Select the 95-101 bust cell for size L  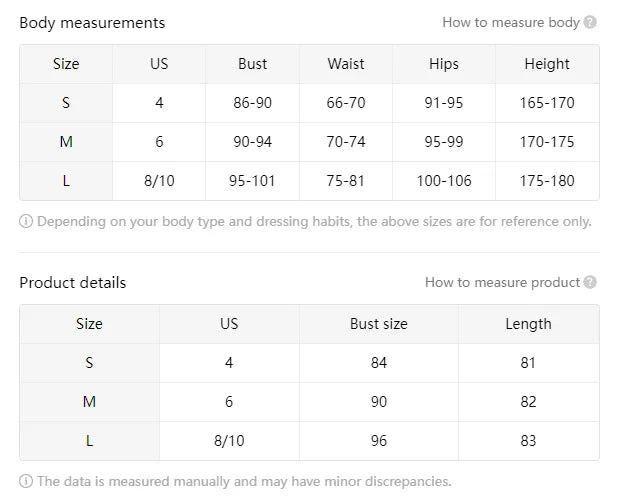pyautogui.click(x=253, y=181)
